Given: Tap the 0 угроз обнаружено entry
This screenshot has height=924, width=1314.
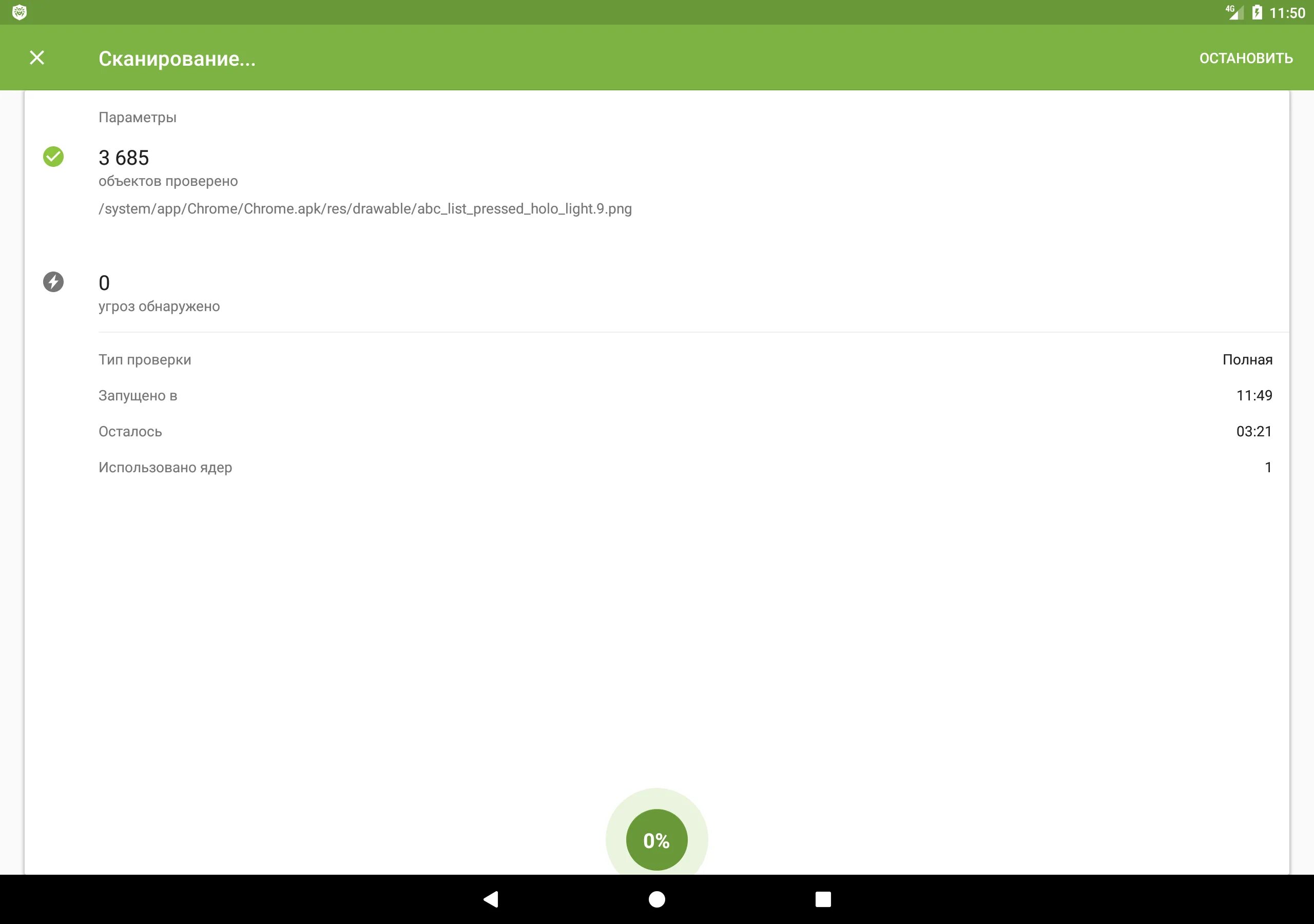Looking at the screenshot, I should [x=159, y=293].
